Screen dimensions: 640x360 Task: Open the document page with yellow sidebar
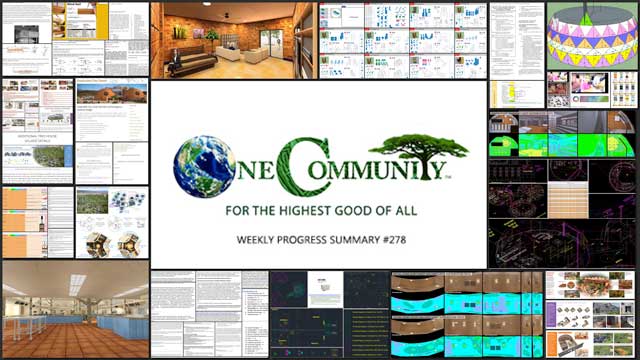click(80, 21)
